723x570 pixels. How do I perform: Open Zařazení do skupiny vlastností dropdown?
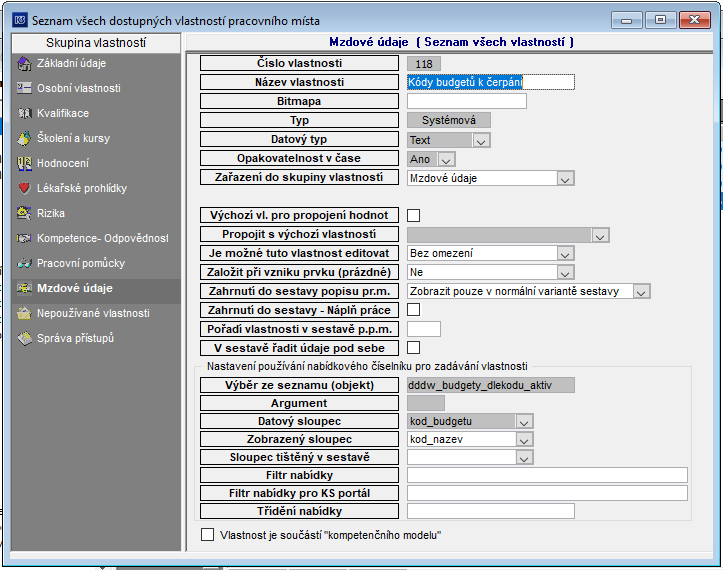pos(565,178)
